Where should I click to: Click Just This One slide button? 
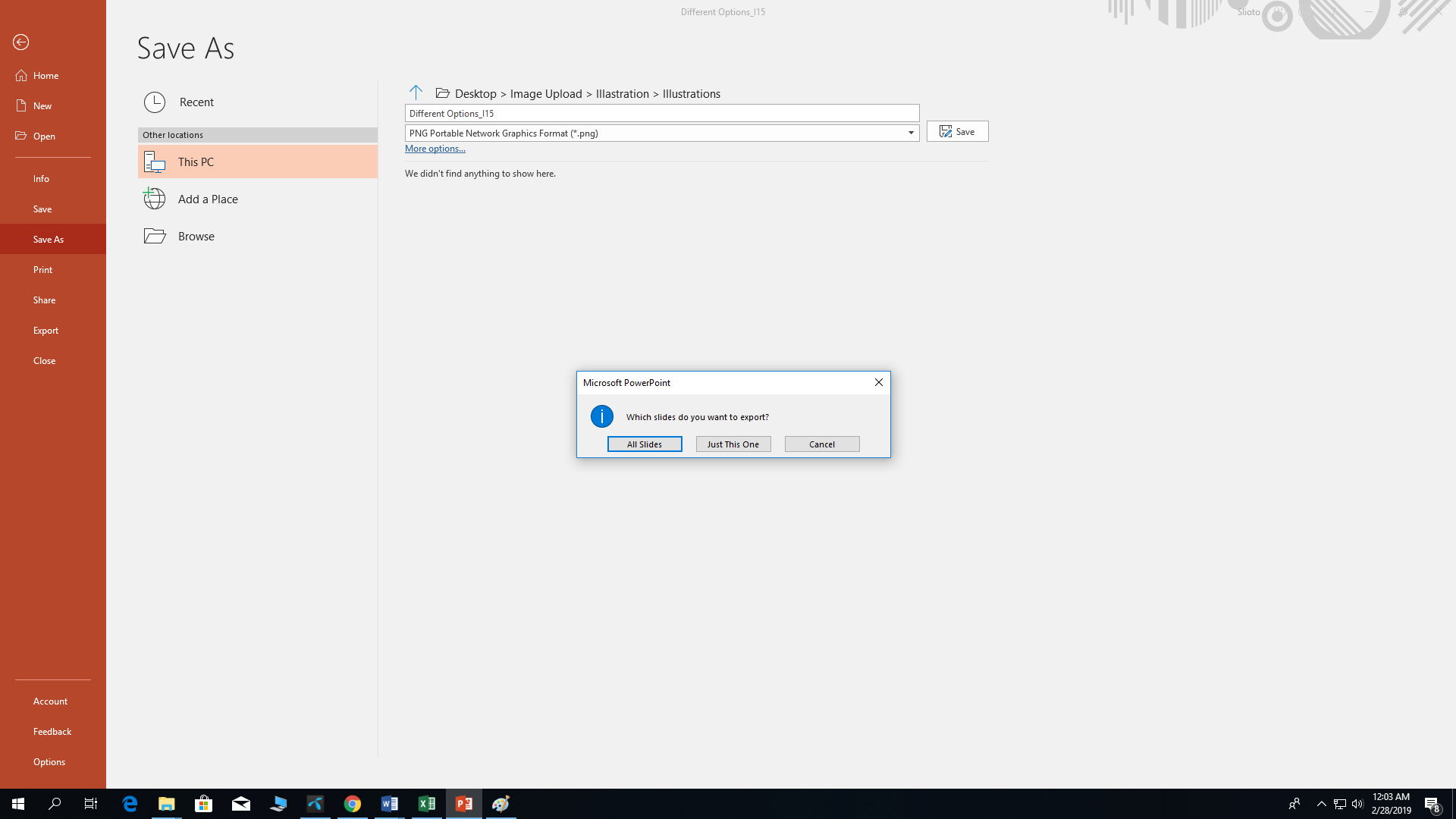pyautogui.click(x=733, y=444)
